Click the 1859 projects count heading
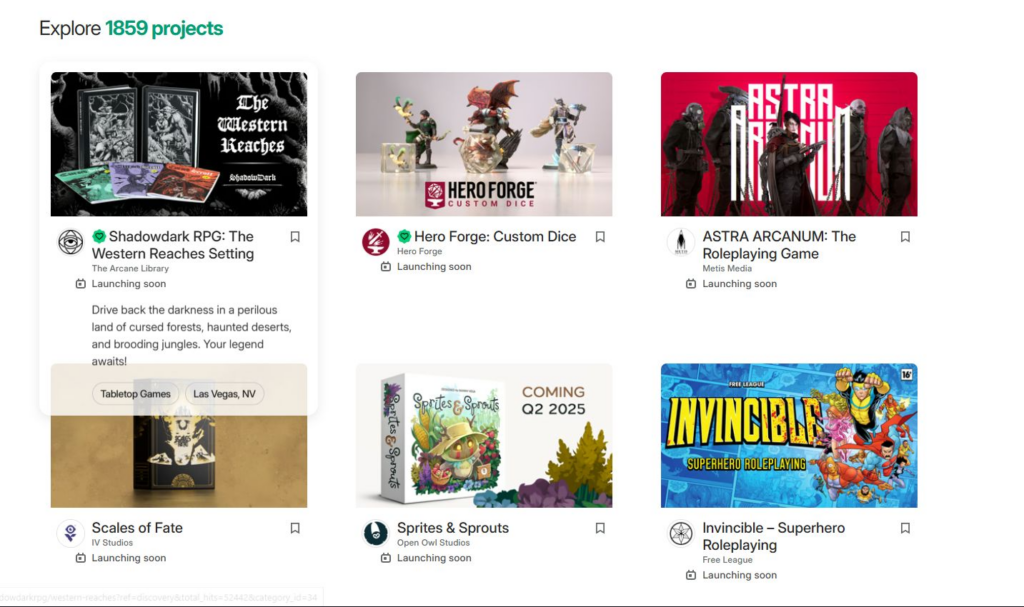The height and width of the screenshot is (607, 1024). 164,28
